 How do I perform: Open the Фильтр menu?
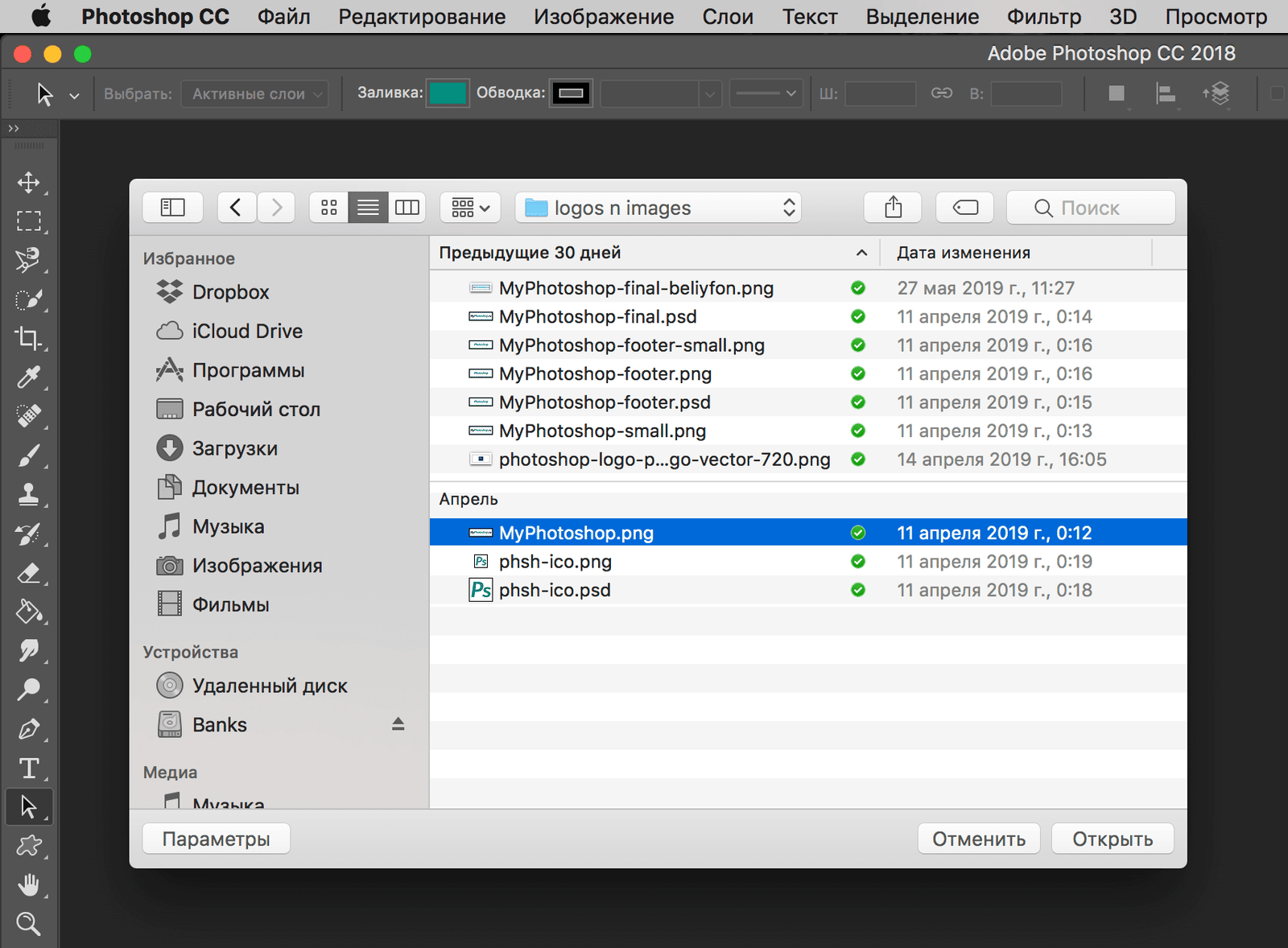point(1043,17)
